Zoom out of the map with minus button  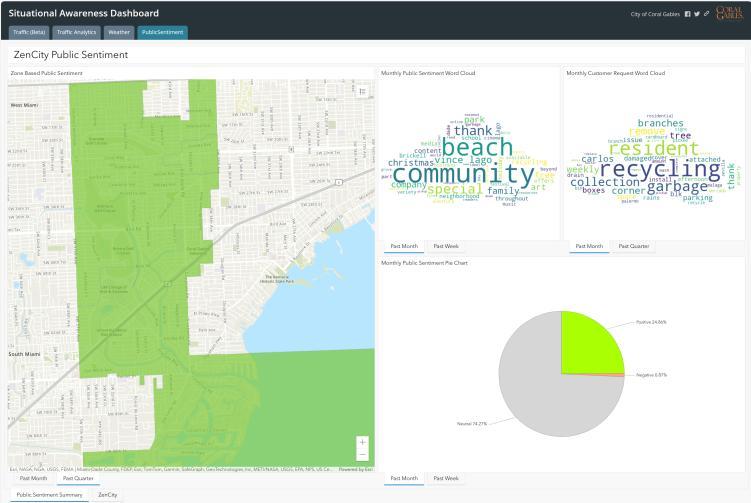363,455
